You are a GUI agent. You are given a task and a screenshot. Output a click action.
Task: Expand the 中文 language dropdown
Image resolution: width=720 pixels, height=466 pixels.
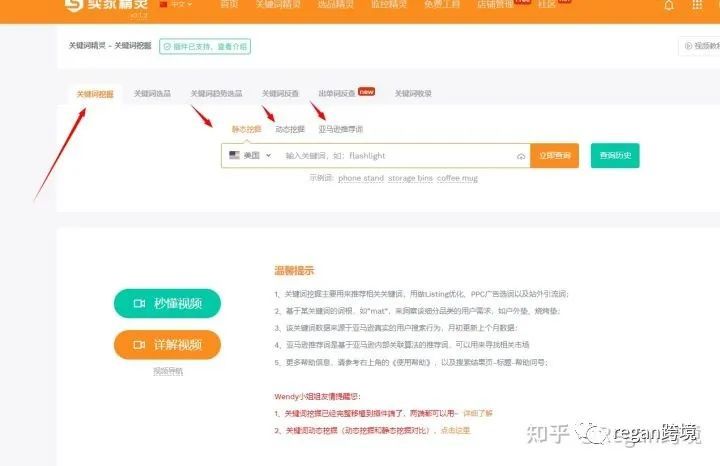[176, 4]
